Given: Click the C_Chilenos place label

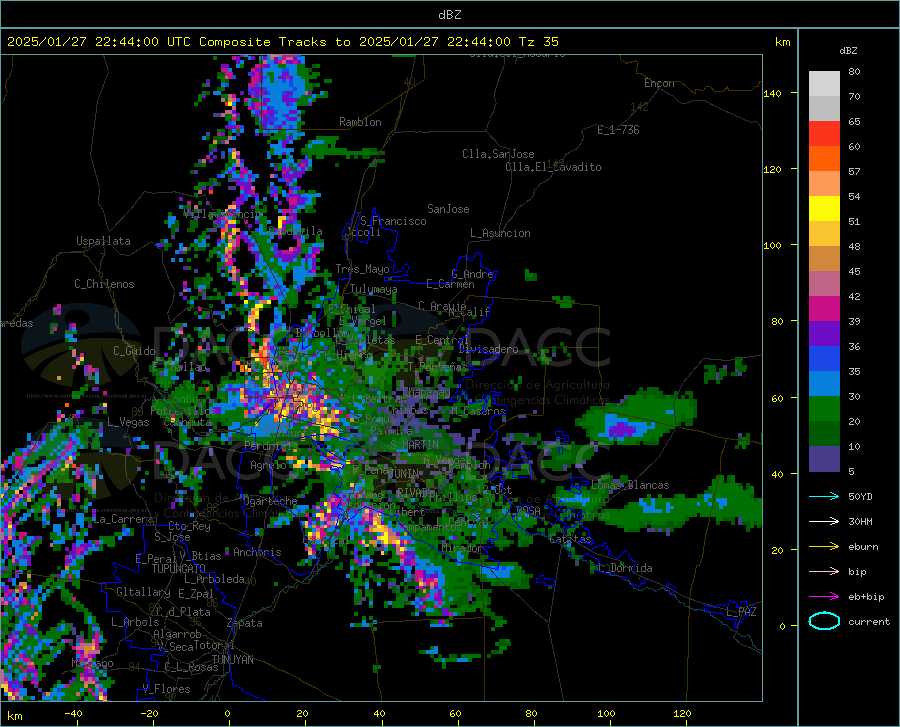Looking at the screenshot, I should (x=104, y=284).
